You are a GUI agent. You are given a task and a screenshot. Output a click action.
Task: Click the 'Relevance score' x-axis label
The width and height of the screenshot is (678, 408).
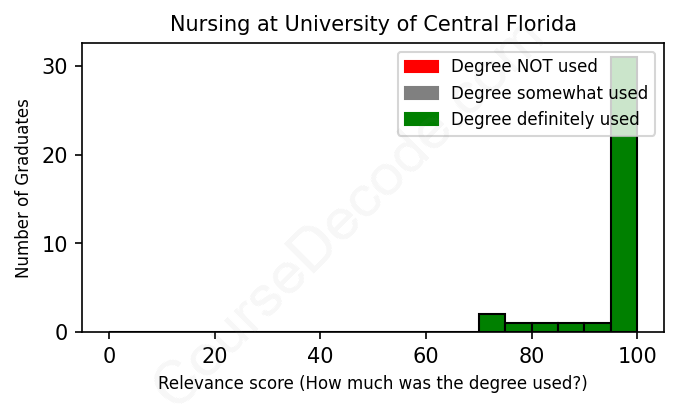[x=373, y=383]
